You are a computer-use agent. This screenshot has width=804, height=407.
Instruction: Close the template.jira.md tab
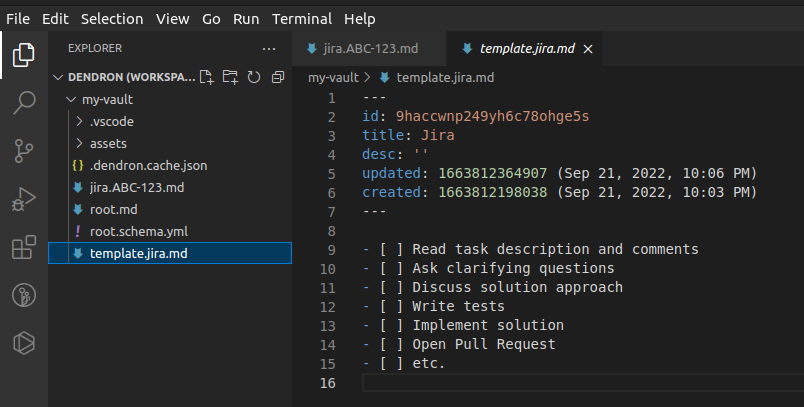tap(588, 49)
